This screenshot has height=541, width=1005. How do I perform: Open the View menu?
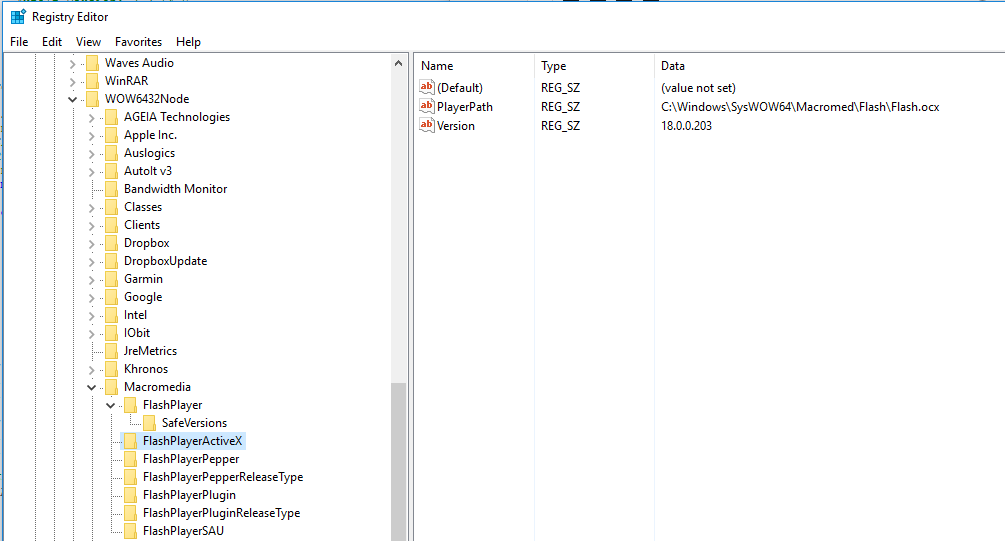tap(88, 42)
